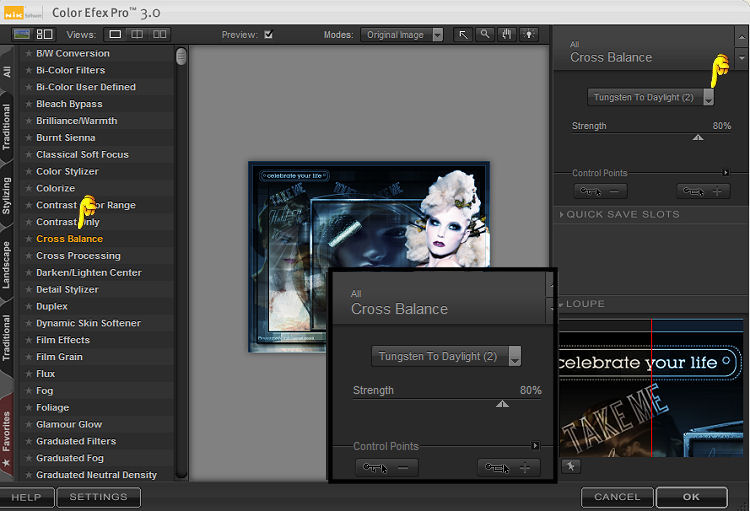Switch to the Landscape filter tab
Screen dimensions: 750x511
(7, 265)
